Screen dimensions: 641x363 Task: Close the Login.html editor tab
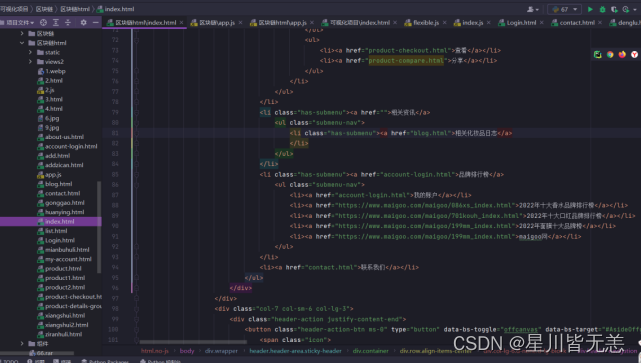[x=542, y=23]
